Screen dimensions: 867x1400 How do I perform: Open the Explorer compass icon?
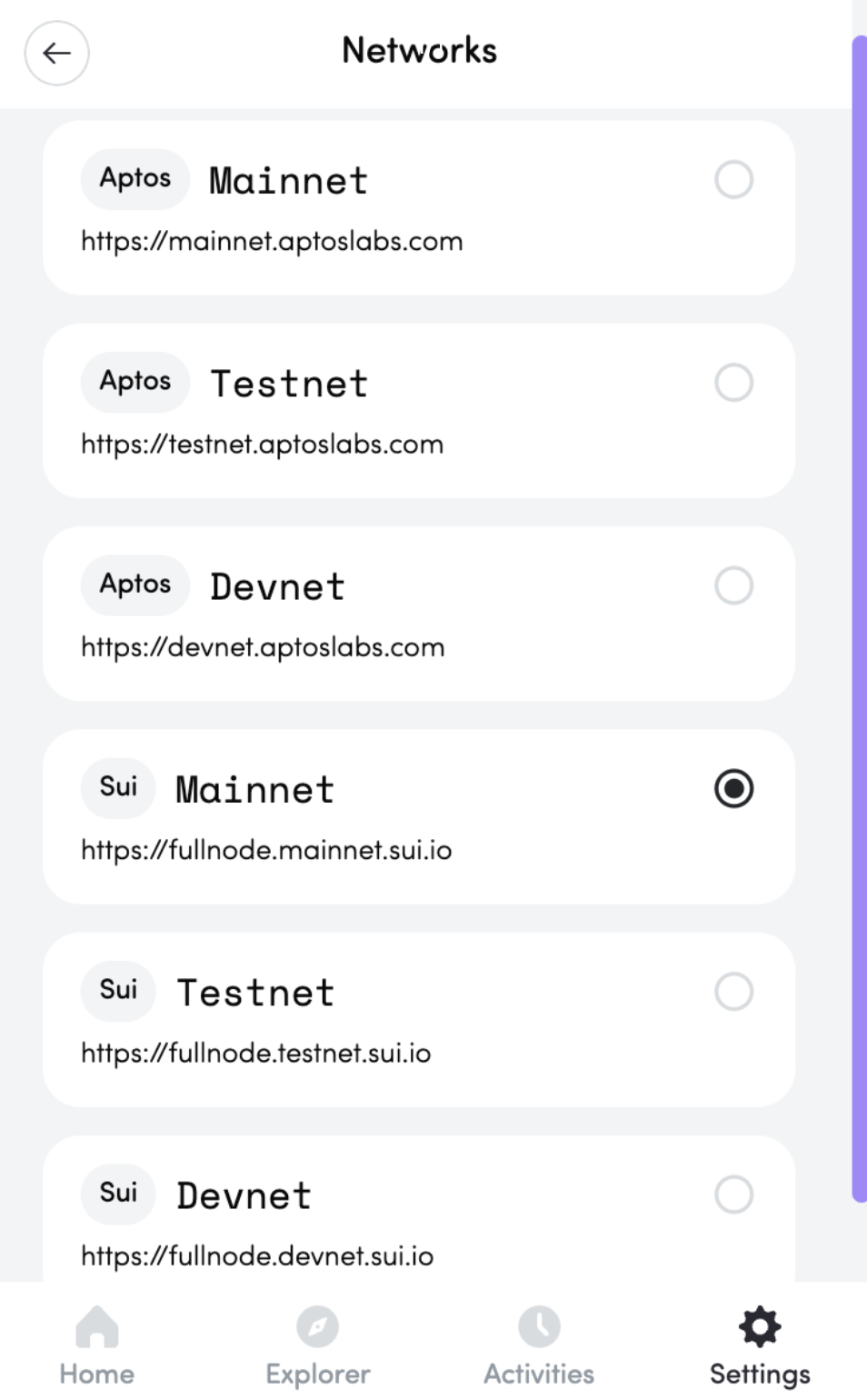click(317, 1327)
